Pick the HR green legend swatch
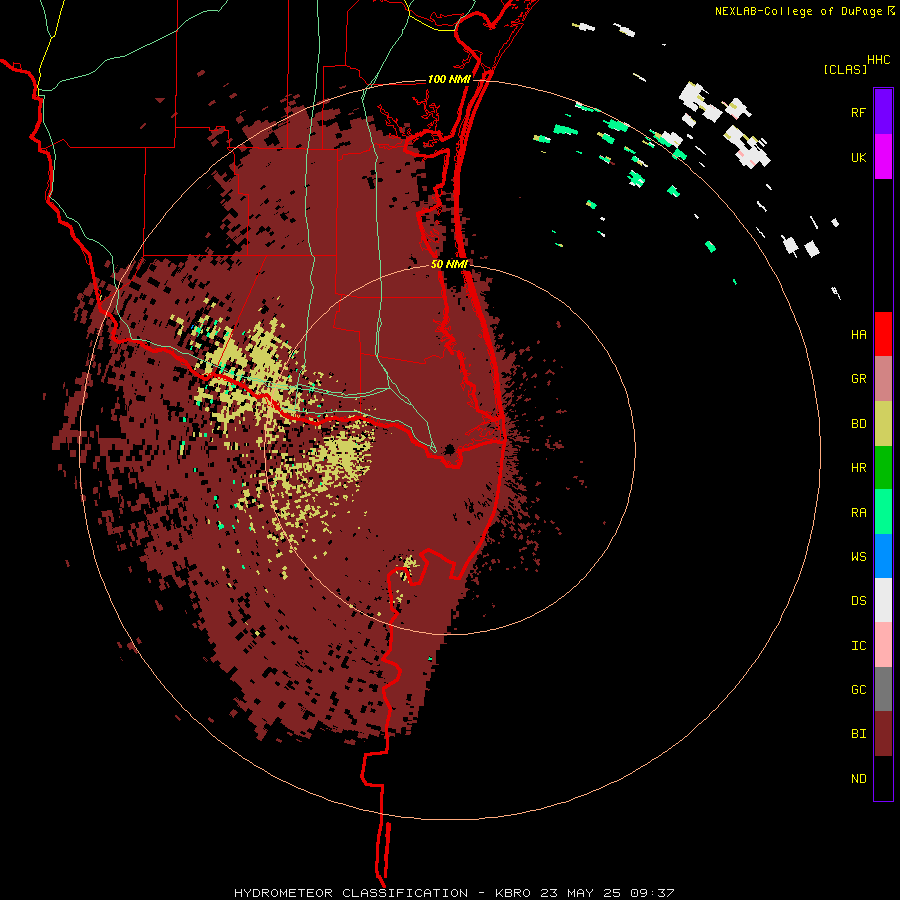Image resolution: width=900 pixels, height=900 pixels. pos(883,467)
